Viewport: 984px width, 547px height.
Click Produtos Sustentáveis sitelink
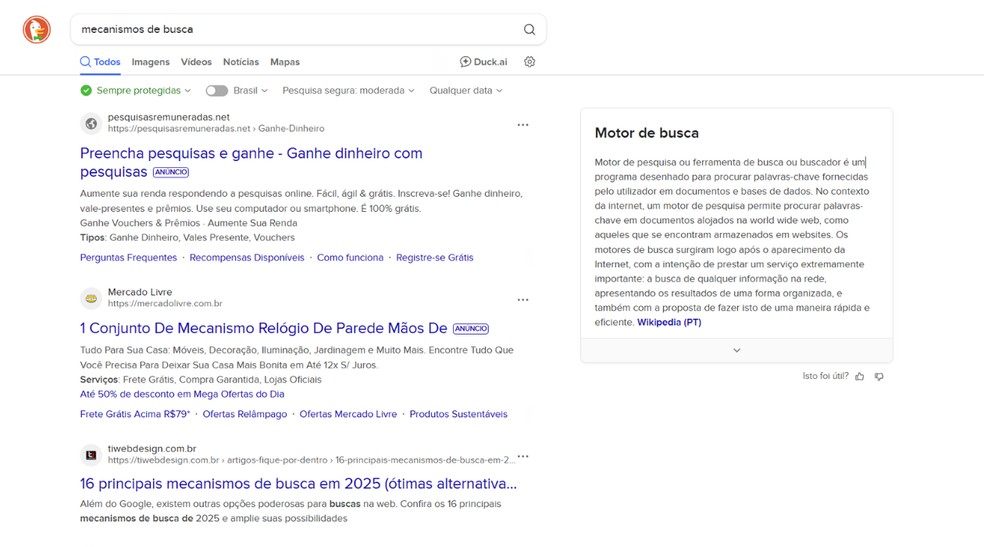459,414
